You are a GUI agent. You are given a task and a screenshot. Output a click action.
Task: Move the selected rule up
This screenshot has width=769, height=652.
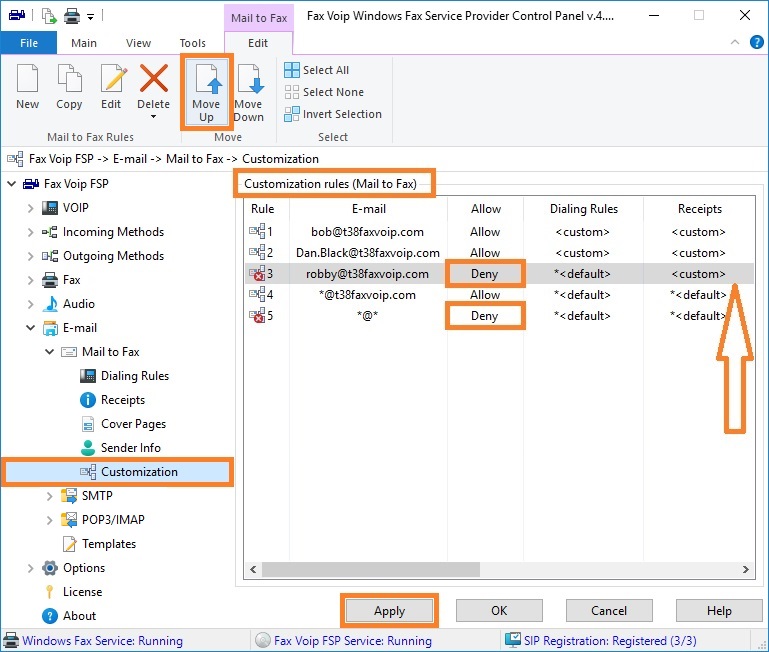pyautogui.click(x=206, y=92)
